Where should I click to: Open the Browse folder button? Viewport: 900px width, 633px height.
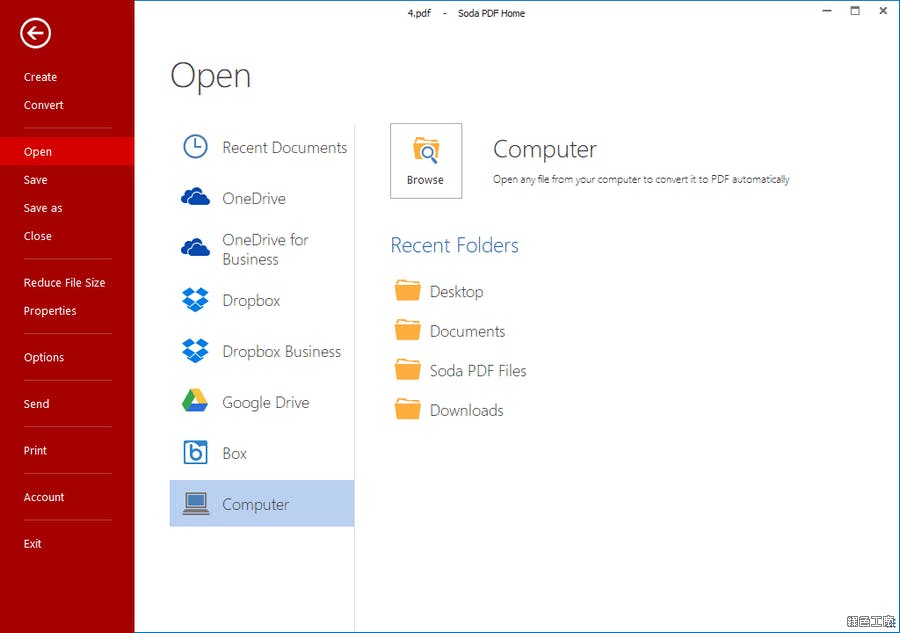(426, 161)
